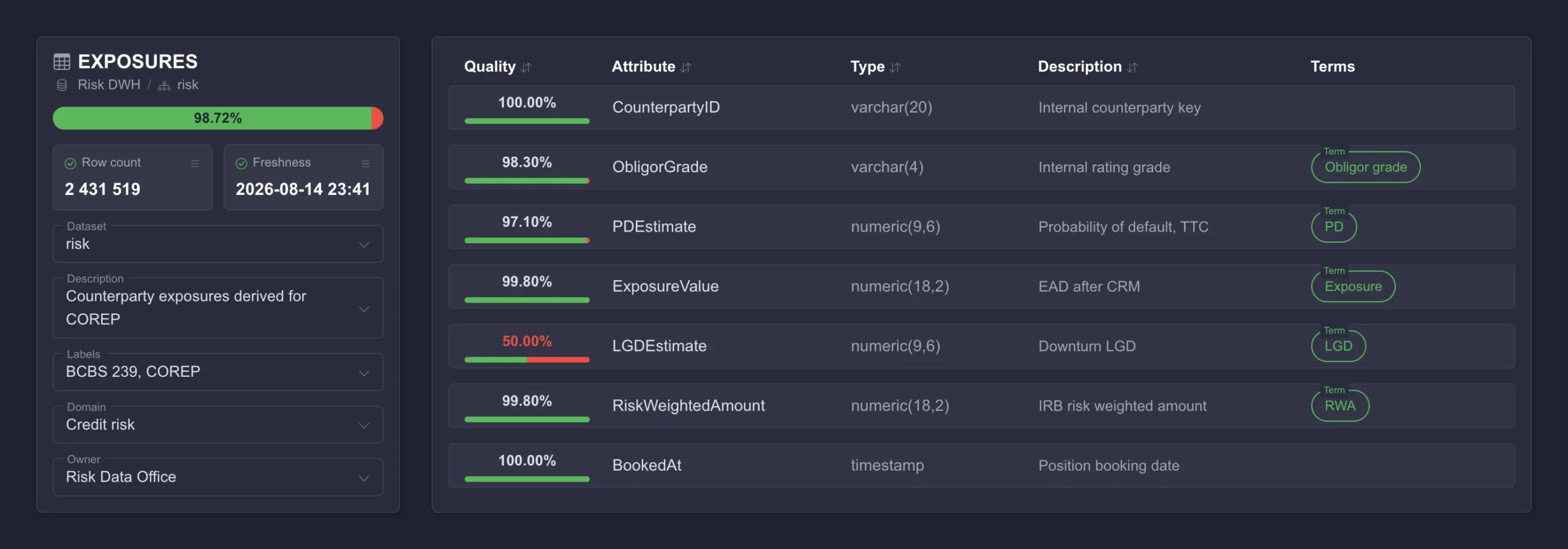
Task: Sort table by Quality column icon
Action: (x=526, y=67)
